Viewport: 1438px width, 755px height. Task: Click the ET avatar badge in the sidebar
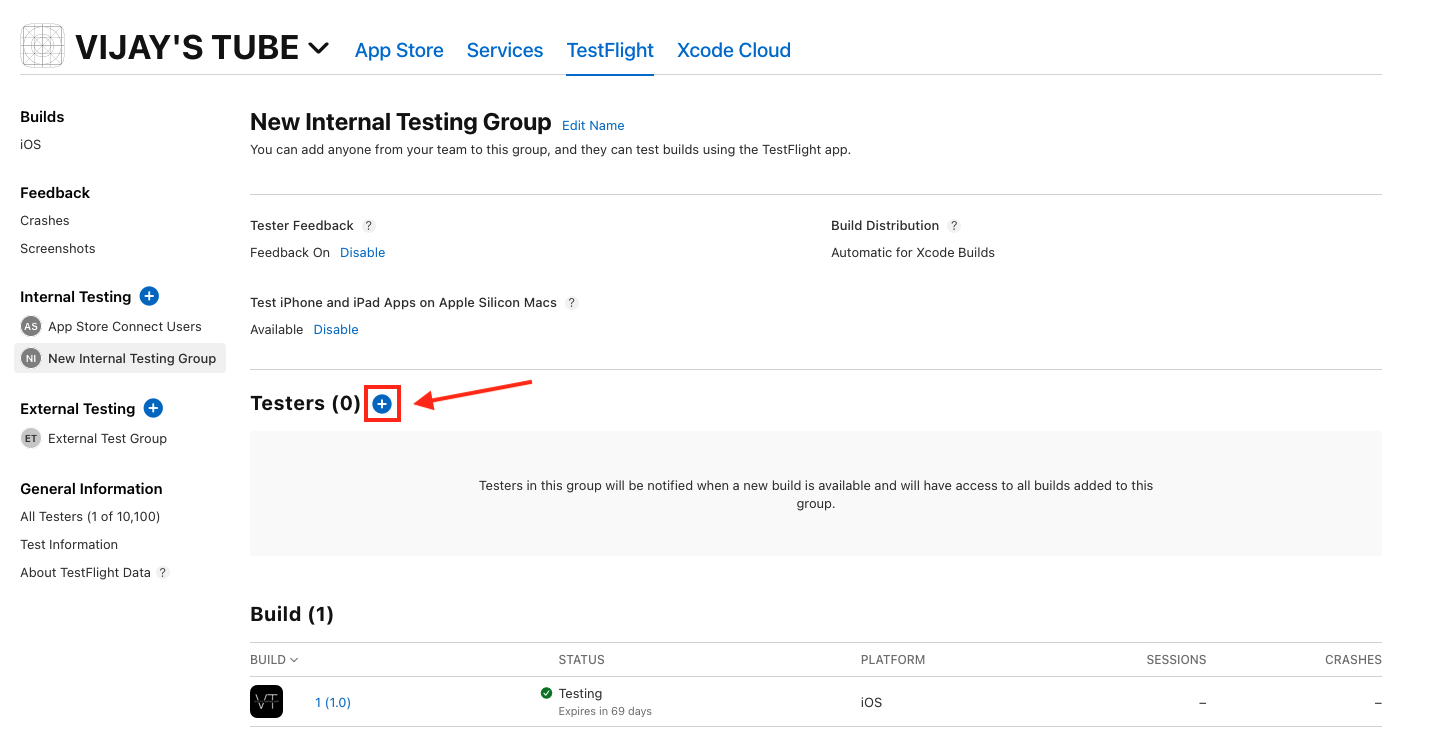tap(31, 438)
